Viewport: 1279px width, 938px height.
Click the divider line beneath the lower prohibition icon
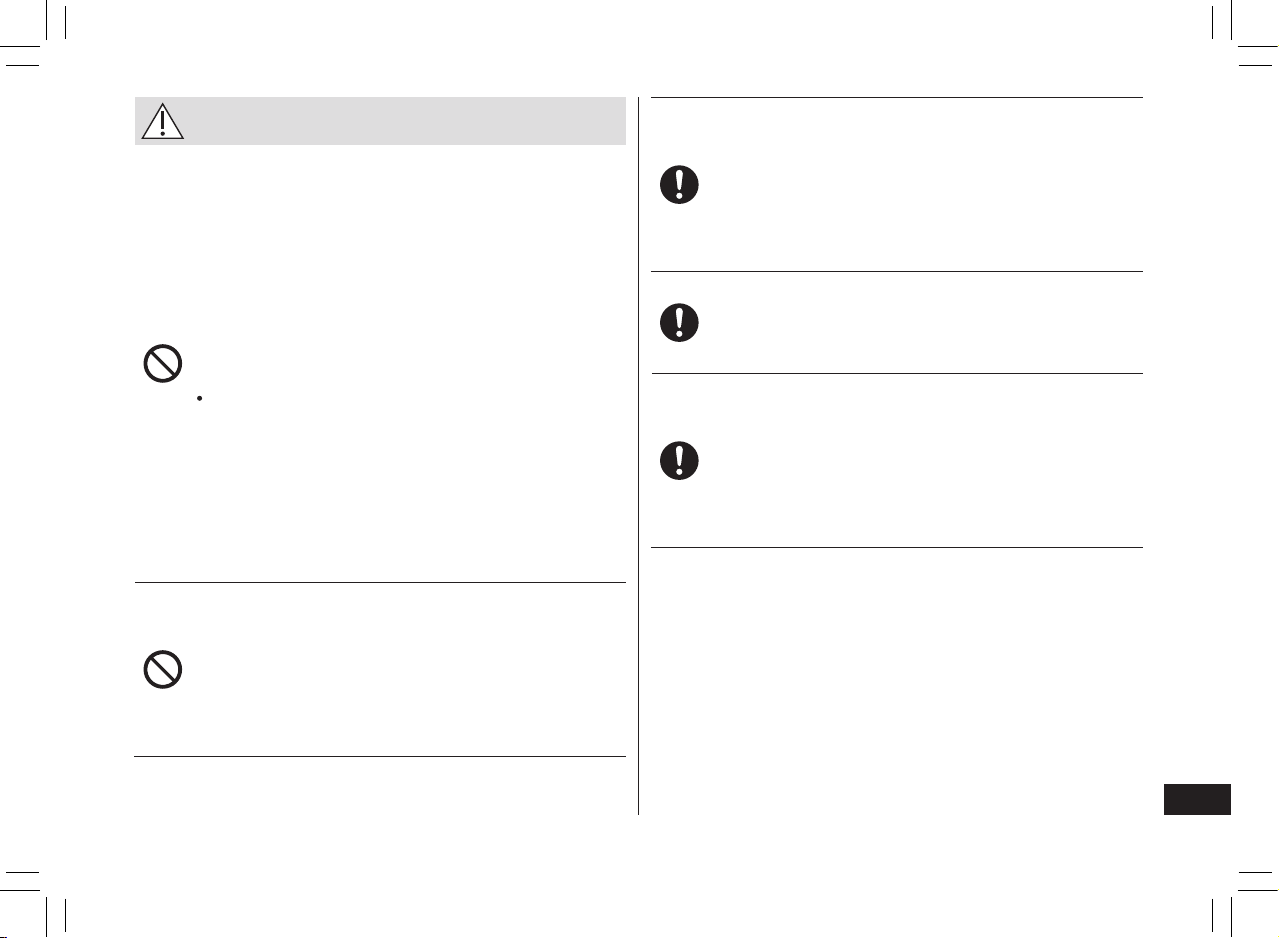coord(380,757)
